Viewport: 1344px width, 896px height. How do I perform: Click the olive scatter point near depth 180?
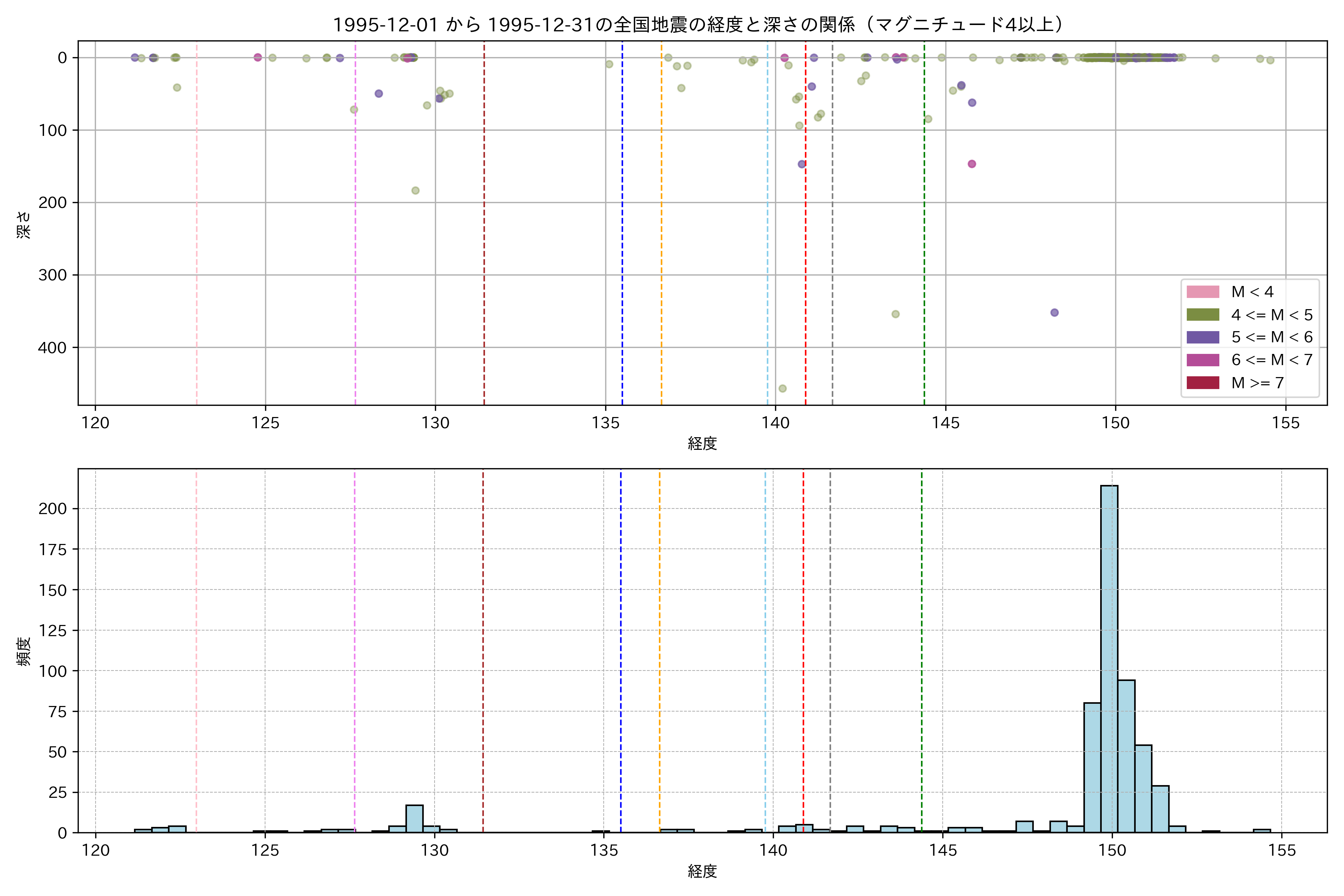[x=416, y=190]
